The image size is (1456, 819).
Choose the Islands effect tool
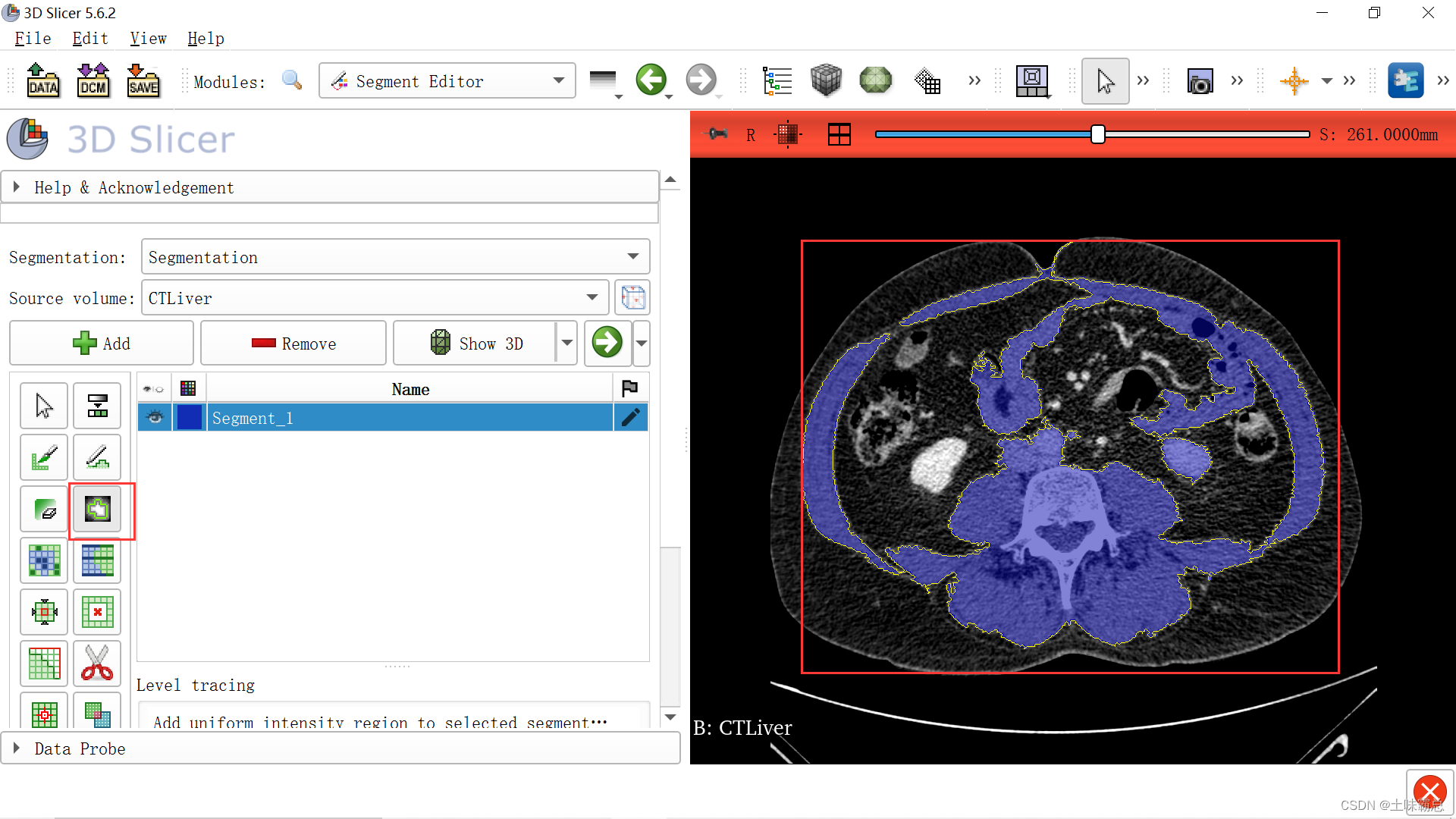click(x=43, y=713)
